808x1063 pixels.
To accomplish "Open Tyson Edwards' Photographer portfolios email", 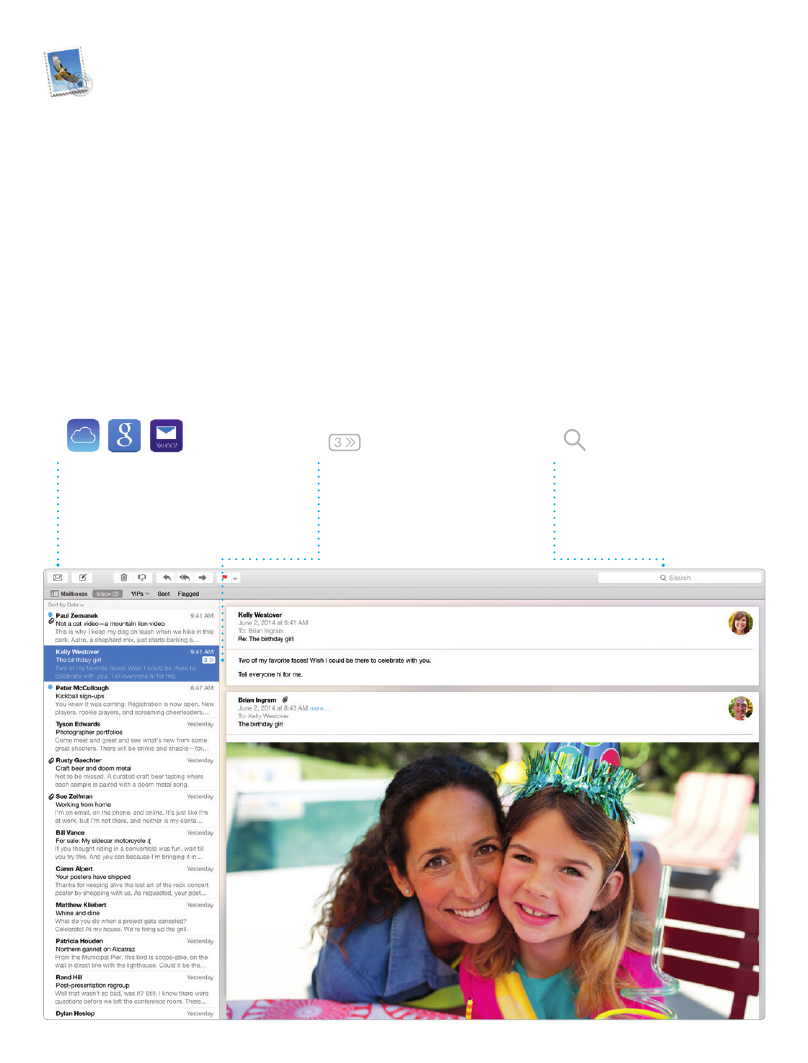I will tap(132, 736).
